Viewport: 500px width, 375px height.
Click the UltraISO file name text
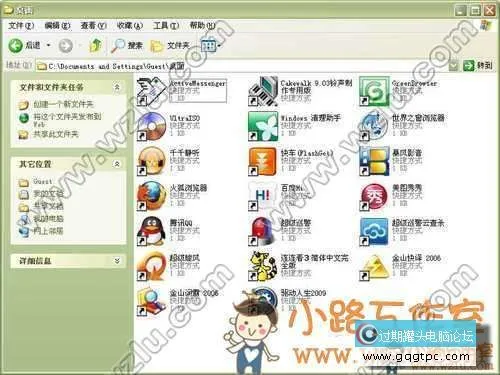point(185,118)
